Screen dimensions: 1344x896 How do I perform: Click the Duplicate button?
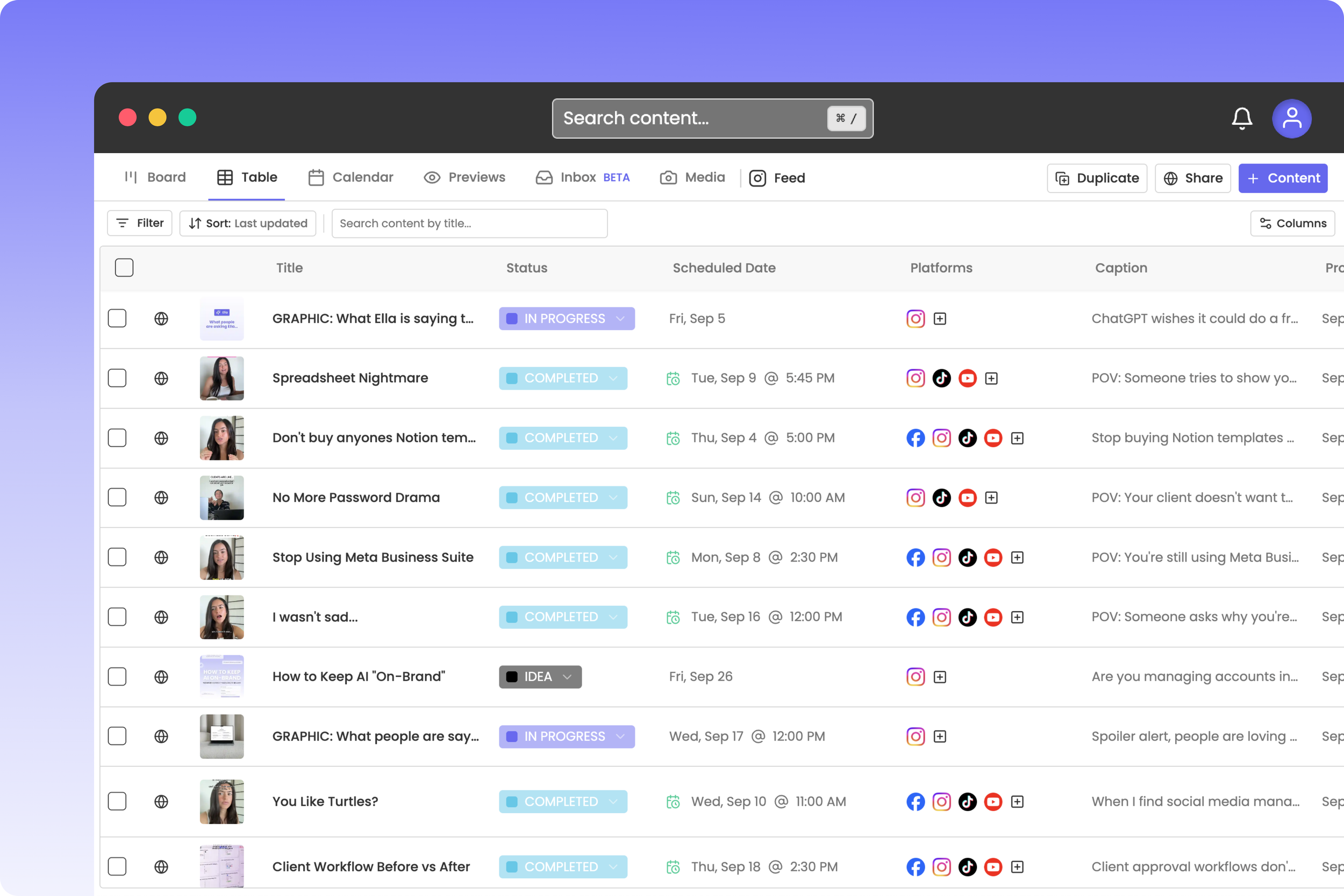coord(1097,178)
